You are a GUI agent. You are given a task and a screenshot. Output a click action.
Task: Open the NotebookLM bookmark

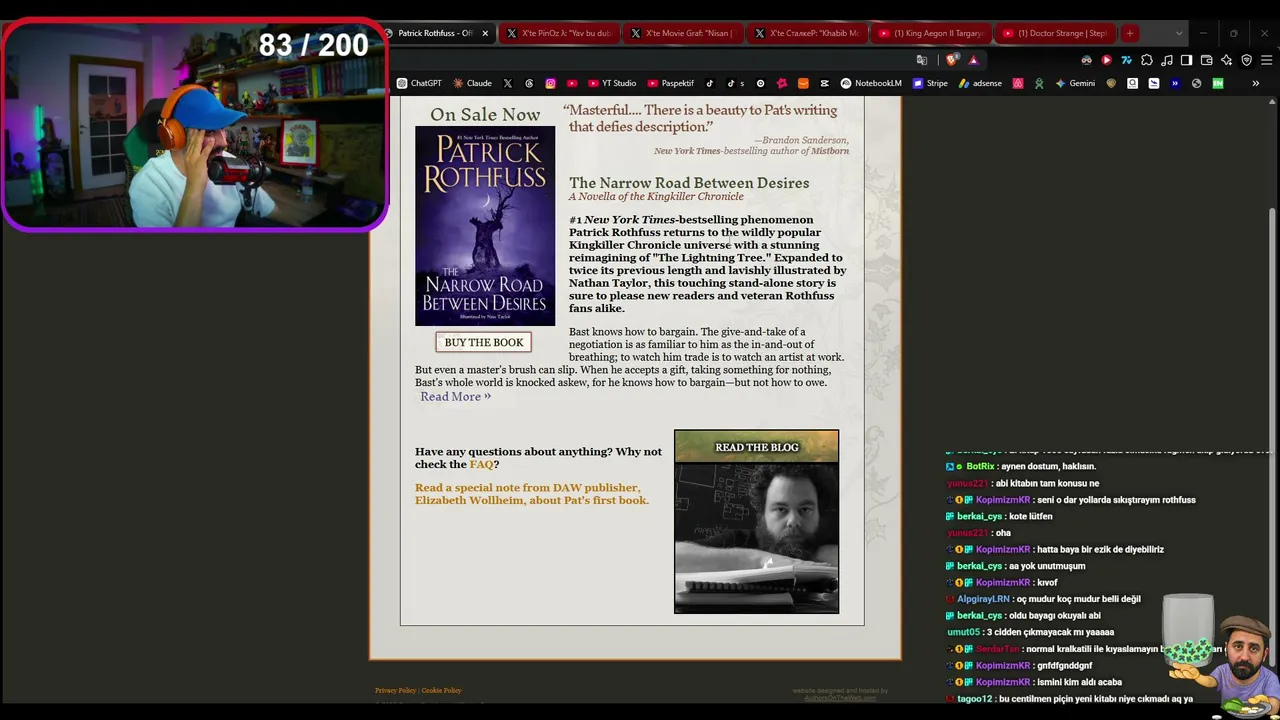(871, 83)
